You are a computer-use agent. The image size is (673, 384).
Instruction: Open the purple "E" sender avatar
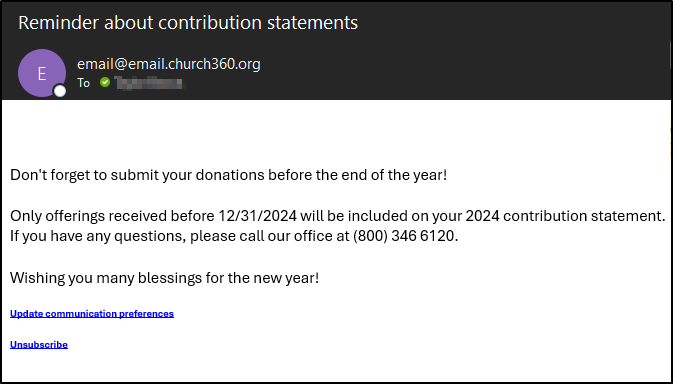tap(42, 73)
